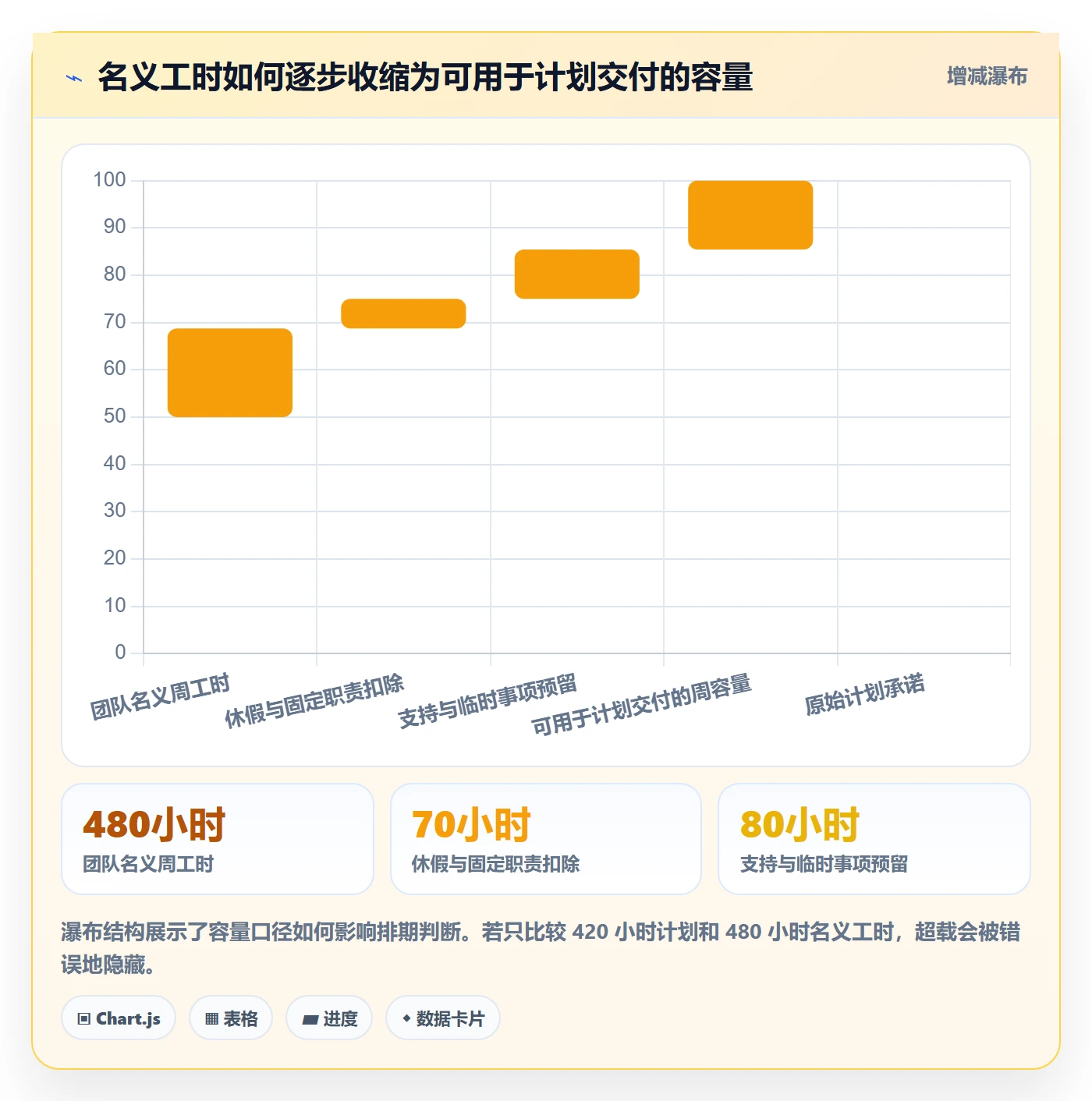
Task: Click the 0 y-axis value
Action: click(x=120, y=653)
